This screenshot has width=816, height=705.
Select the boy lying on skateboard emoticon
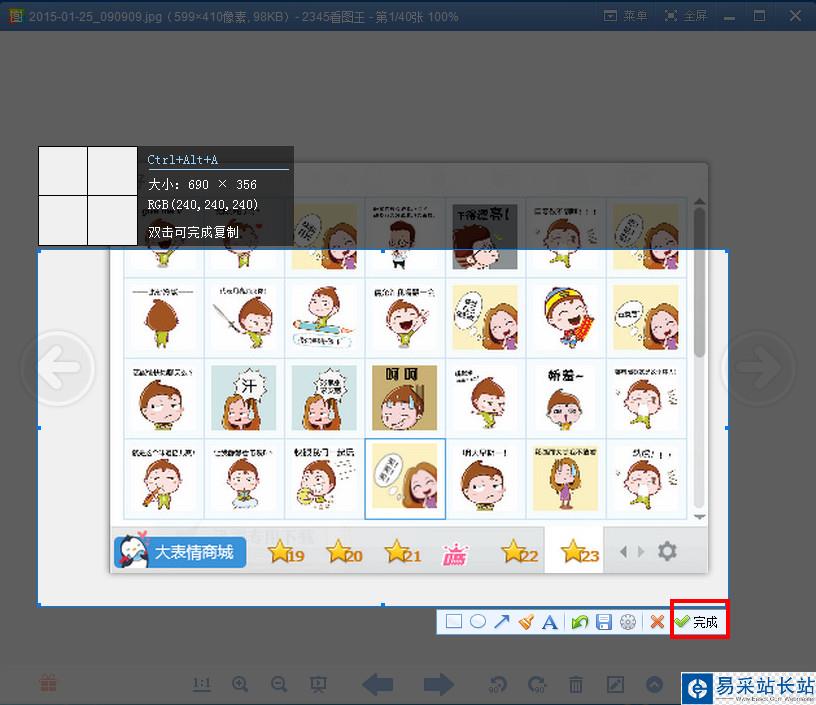pyautogui.click(x=324, y=317)
